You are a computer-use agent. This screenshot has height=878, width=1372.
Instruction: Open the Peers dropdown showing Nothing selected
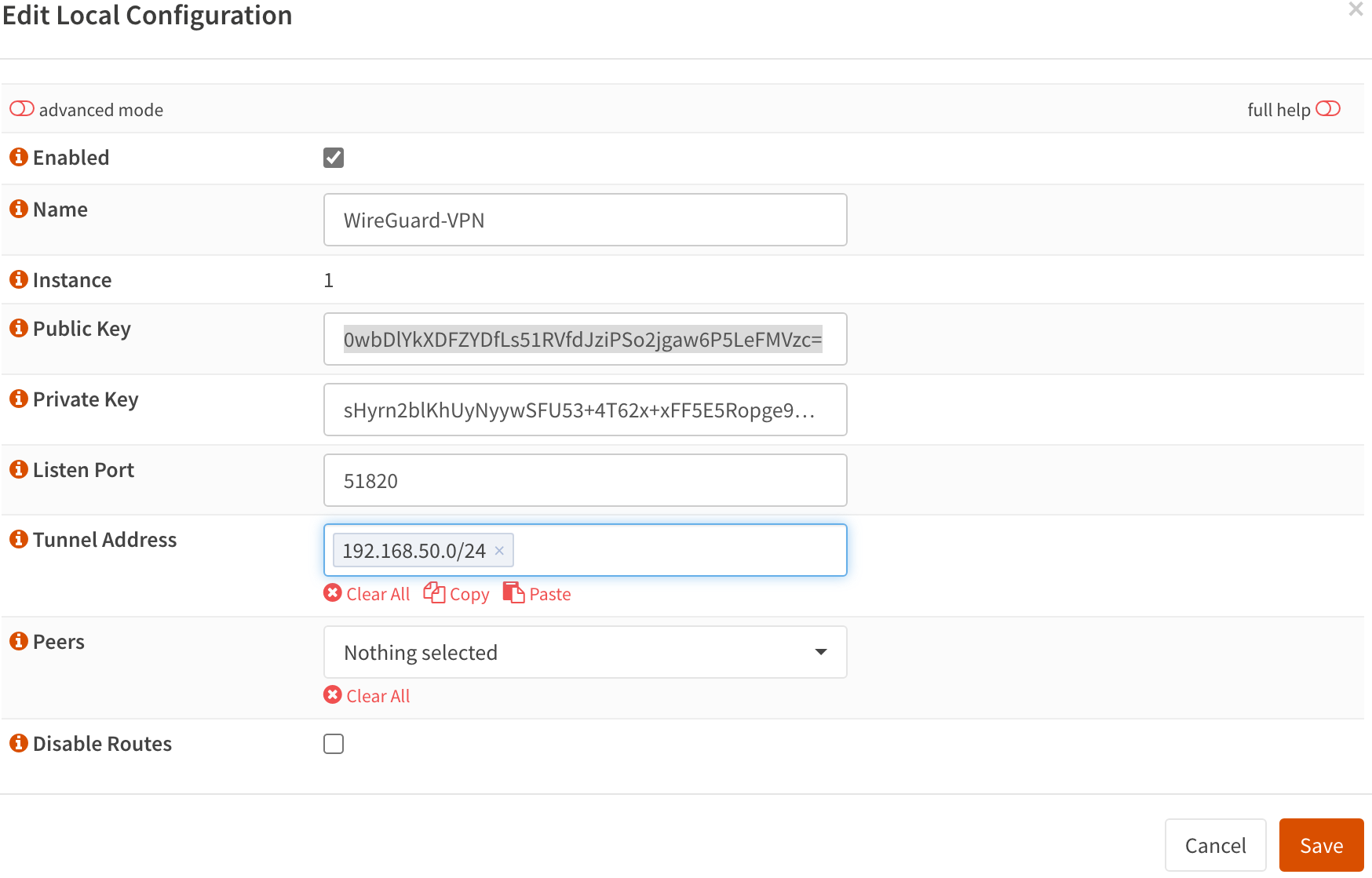click(585, 651)
